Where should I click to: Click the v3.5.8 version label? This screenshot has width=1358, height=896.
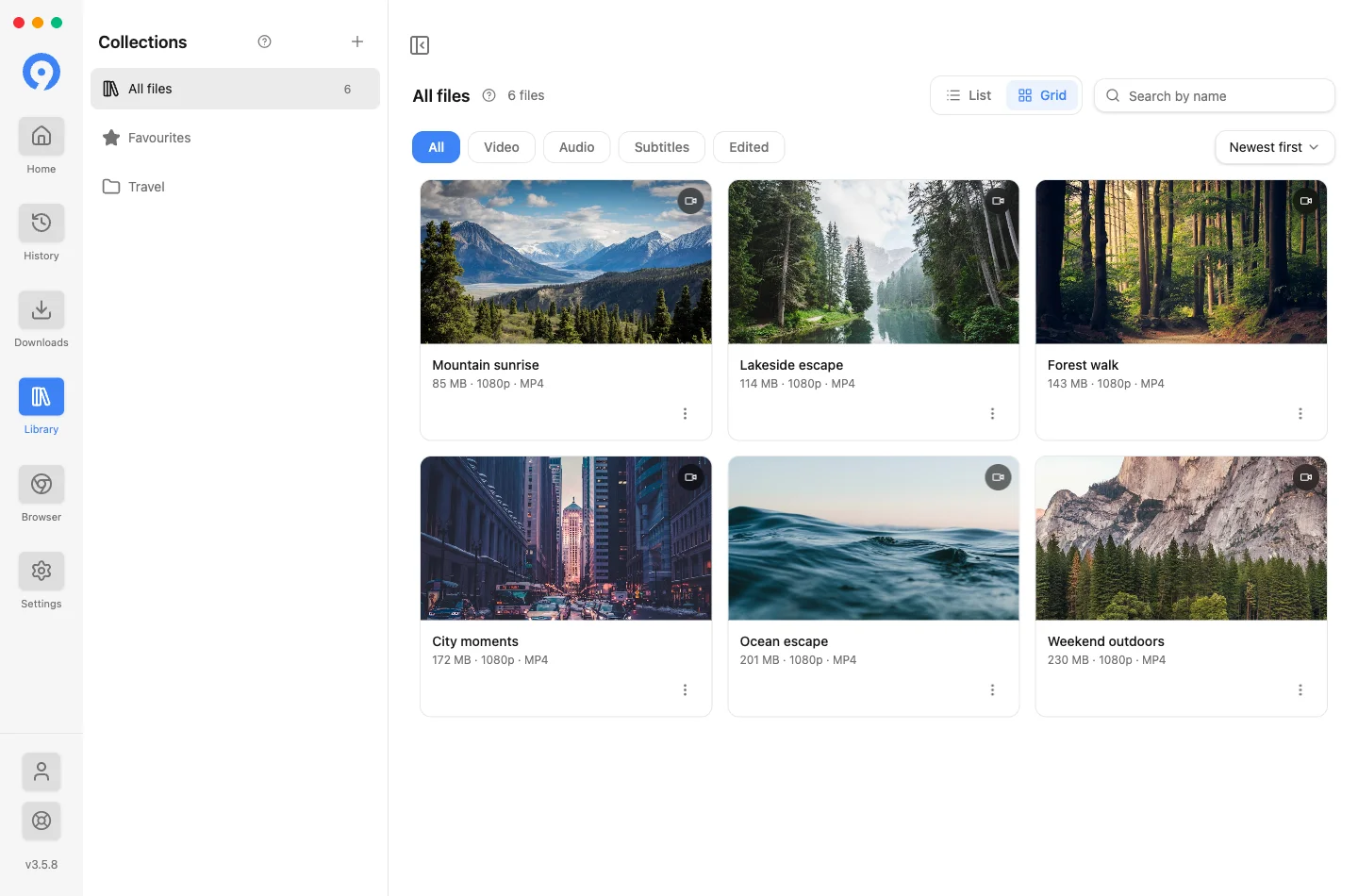(41, 864)
